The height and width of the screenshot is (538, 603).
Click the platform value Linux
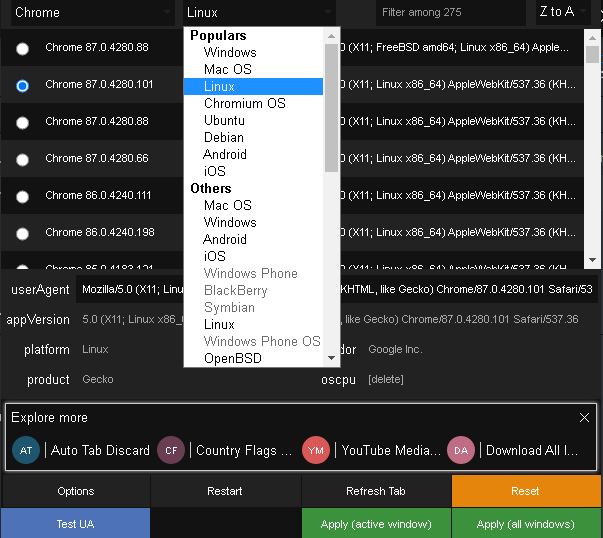[95, 349]
